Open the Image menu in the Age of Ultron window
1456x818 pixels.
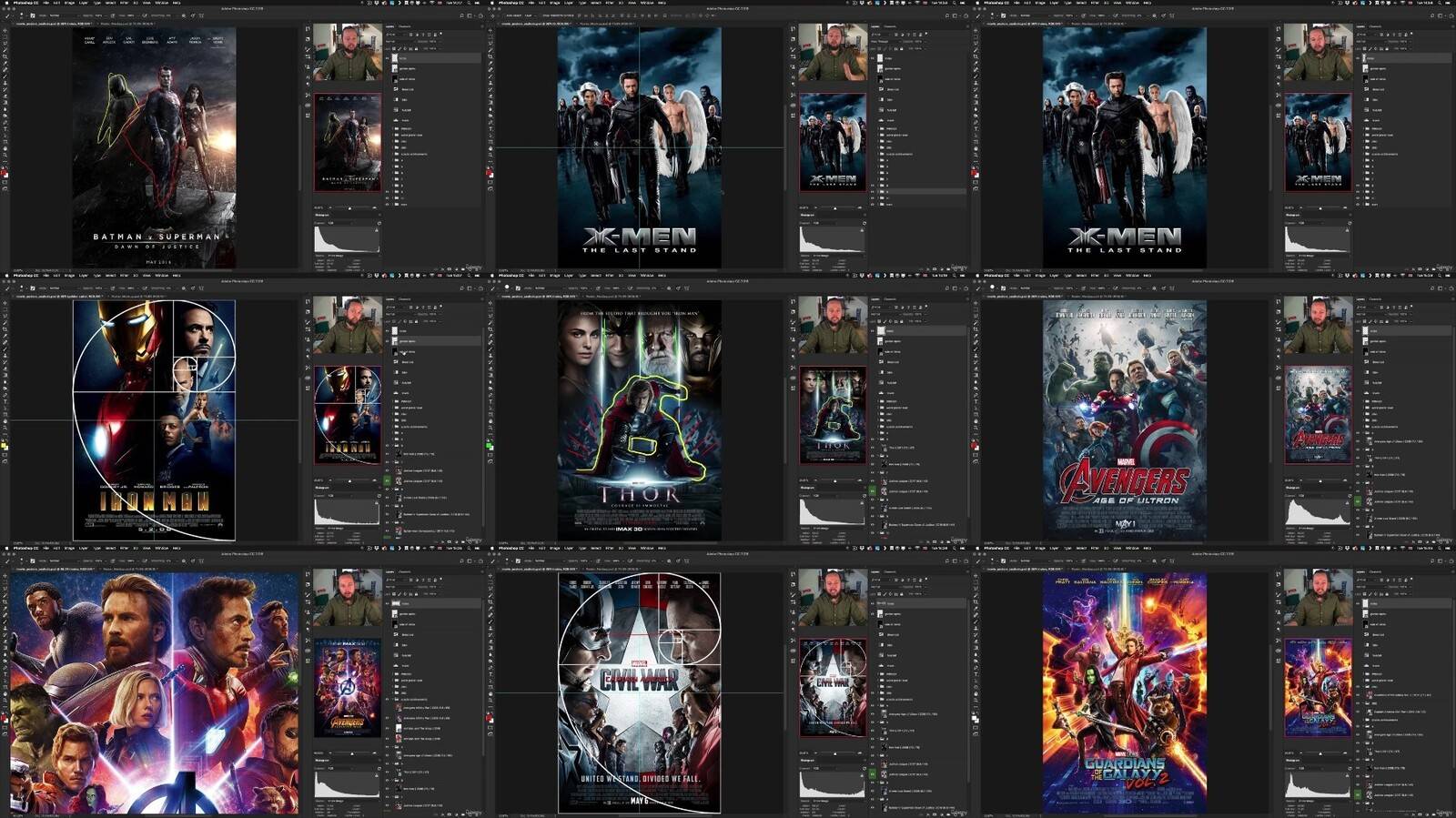pyautogui.click(x=1040, y=276)
